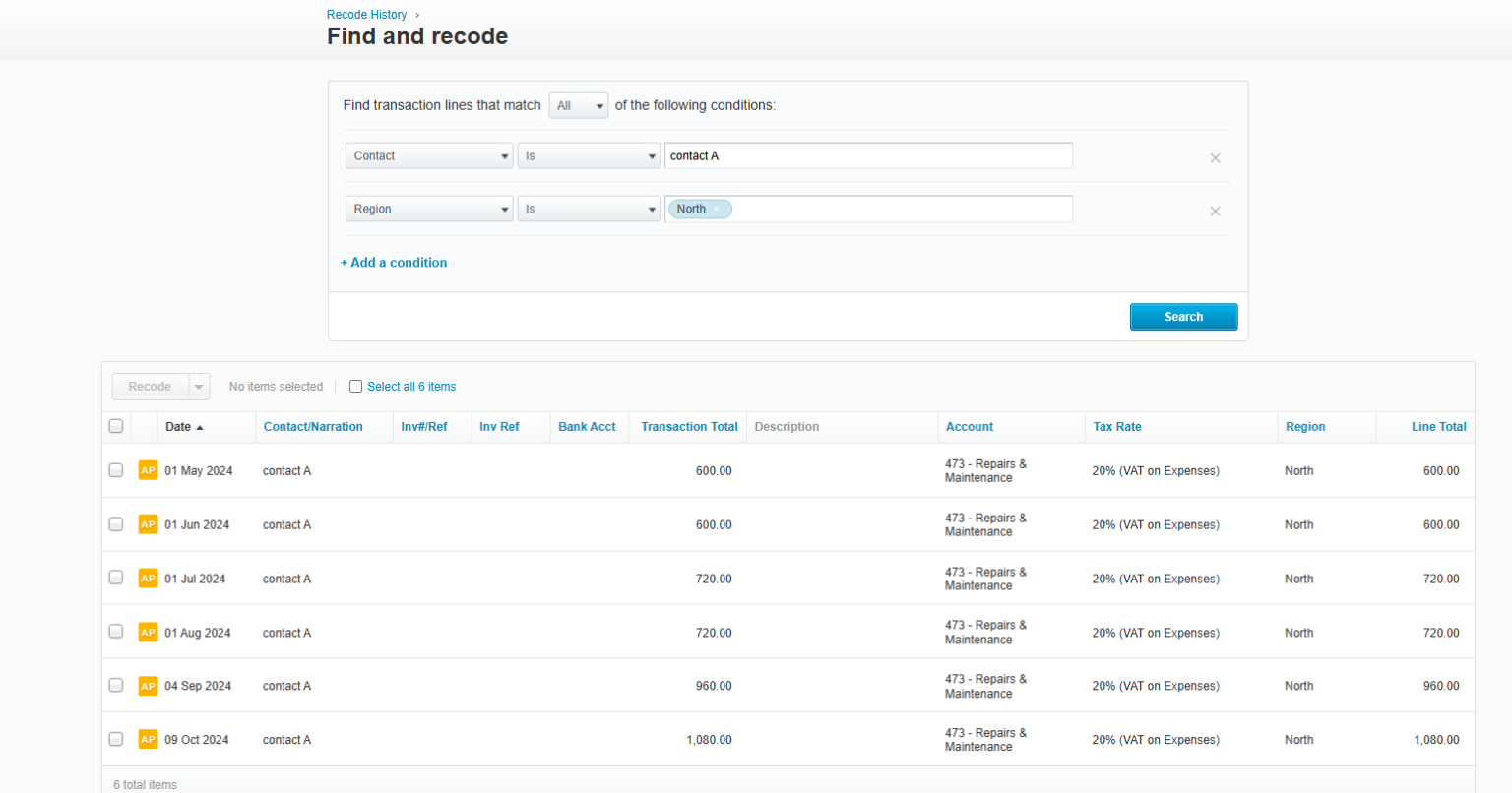The width and height of the screenshot is (1512, 793).
Task: Select the Account column header
Action: click(970, 427)
